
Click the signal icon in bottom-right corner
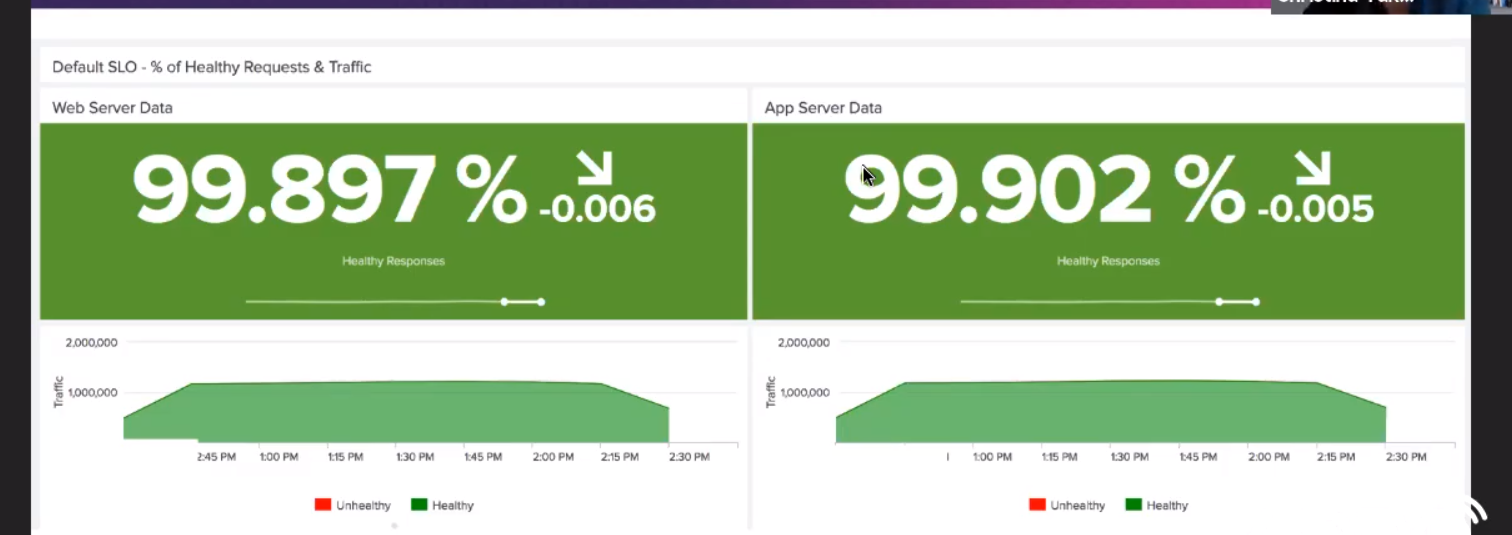pyautogui.click(x=1476, y=512)
